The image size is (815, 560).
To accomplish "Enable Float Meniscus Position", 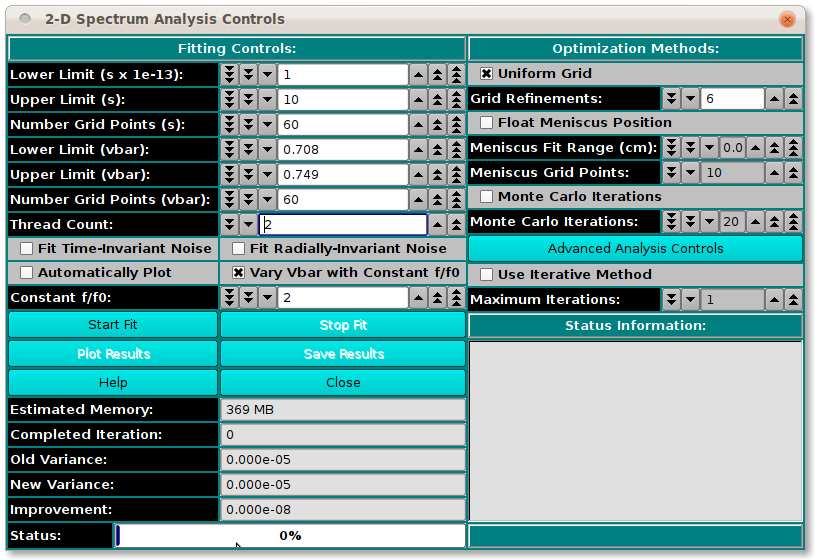I will 486,123.
